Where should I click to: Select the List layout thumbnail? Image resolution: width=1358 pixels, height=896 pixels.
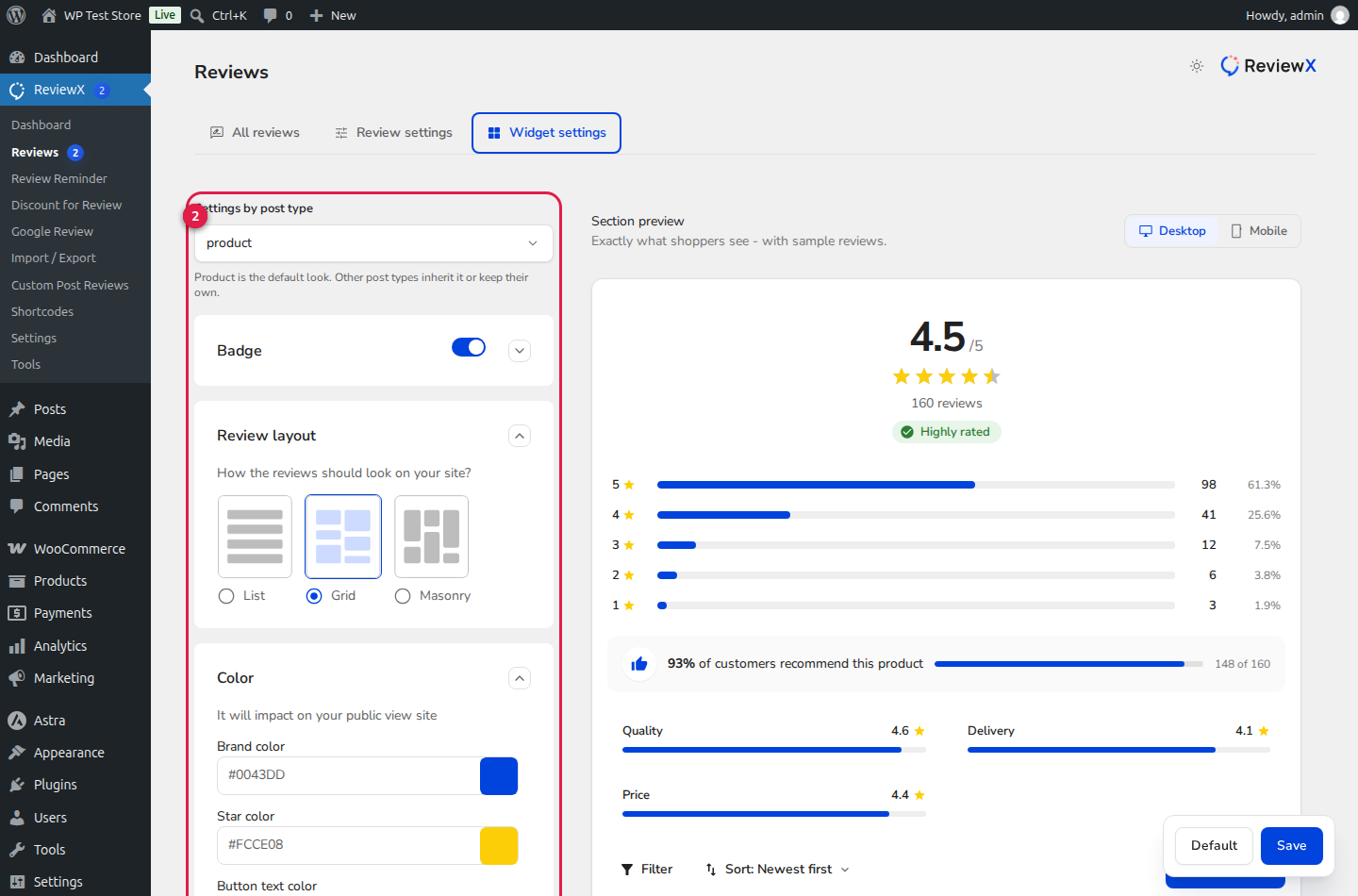coord(255,537)
